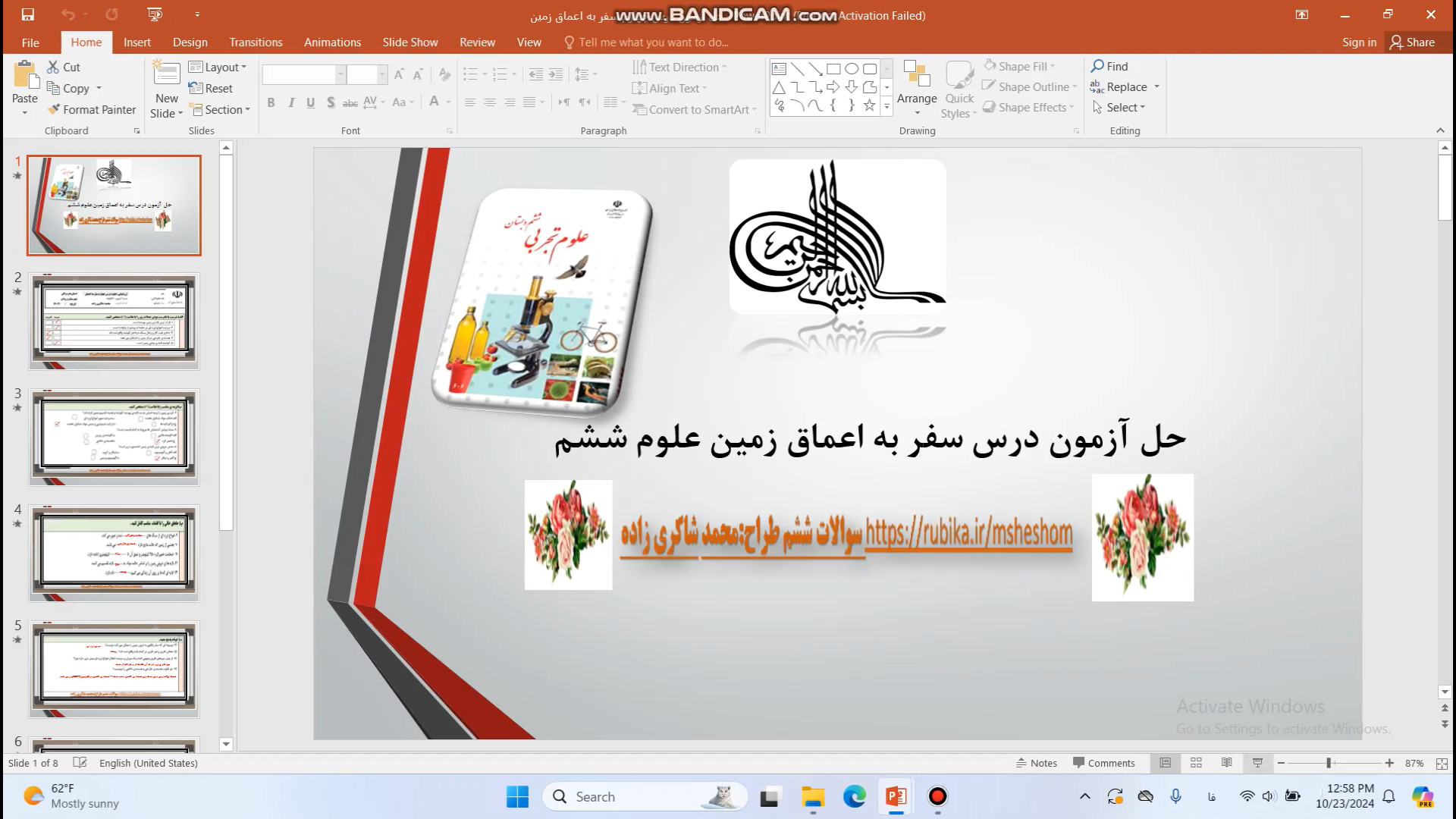
Task: Toggle Align Right text
Action: (510, 102)
